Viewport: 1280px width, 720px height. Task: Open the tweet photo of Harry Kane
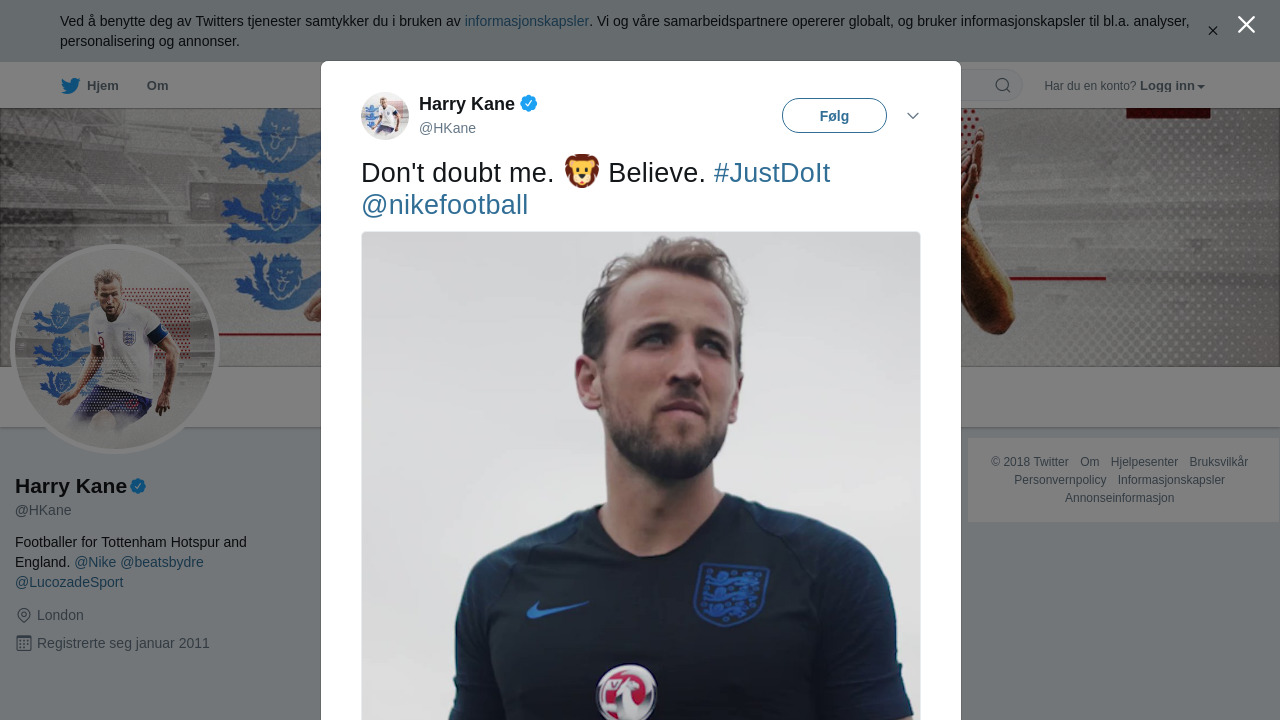coord(640,480)
